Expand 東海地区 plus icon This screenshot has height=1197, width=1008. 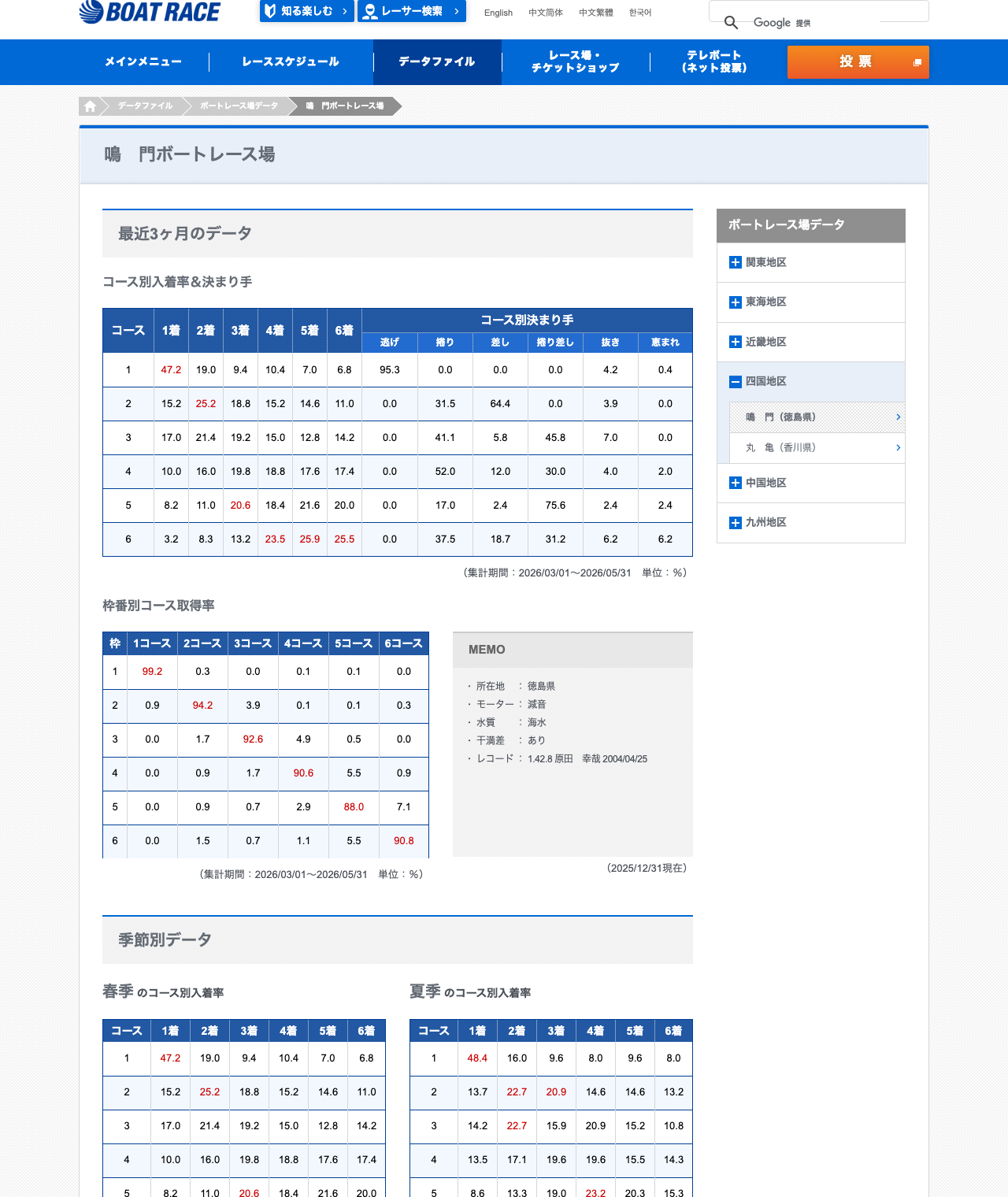point(736,302)
